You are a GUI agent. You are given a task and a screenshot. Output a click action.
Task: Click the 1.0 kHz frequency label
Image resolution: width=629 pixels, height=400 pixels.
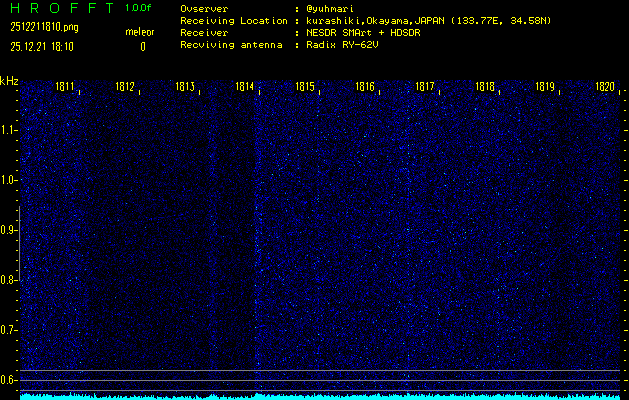point(8,180)
